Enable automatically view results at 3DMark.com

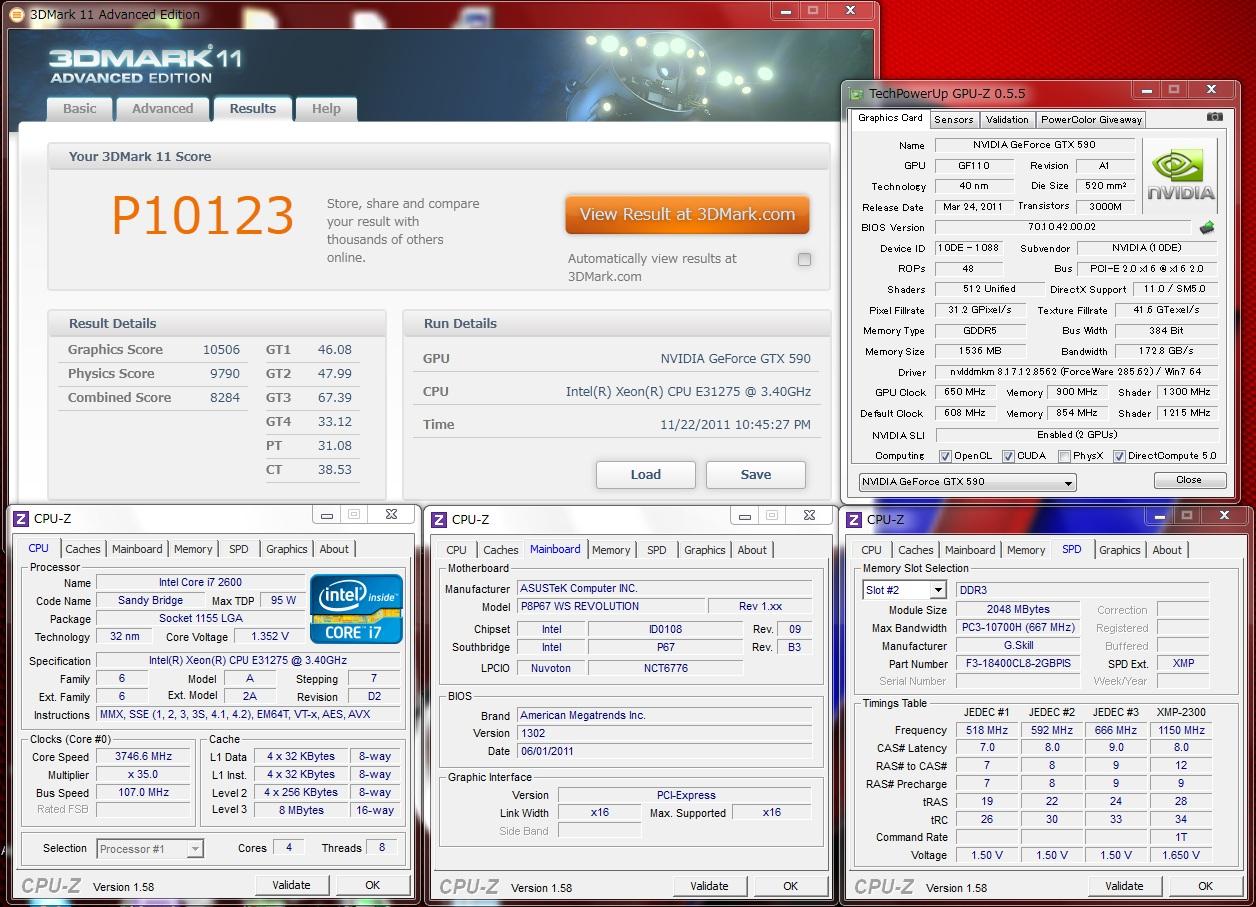[804, 260]
